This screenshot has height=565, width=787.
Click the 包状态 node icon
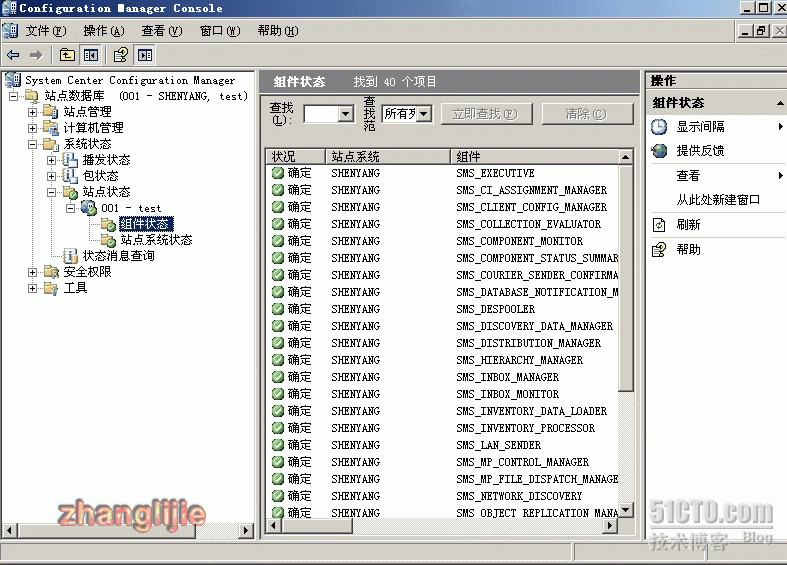point(70,176)
